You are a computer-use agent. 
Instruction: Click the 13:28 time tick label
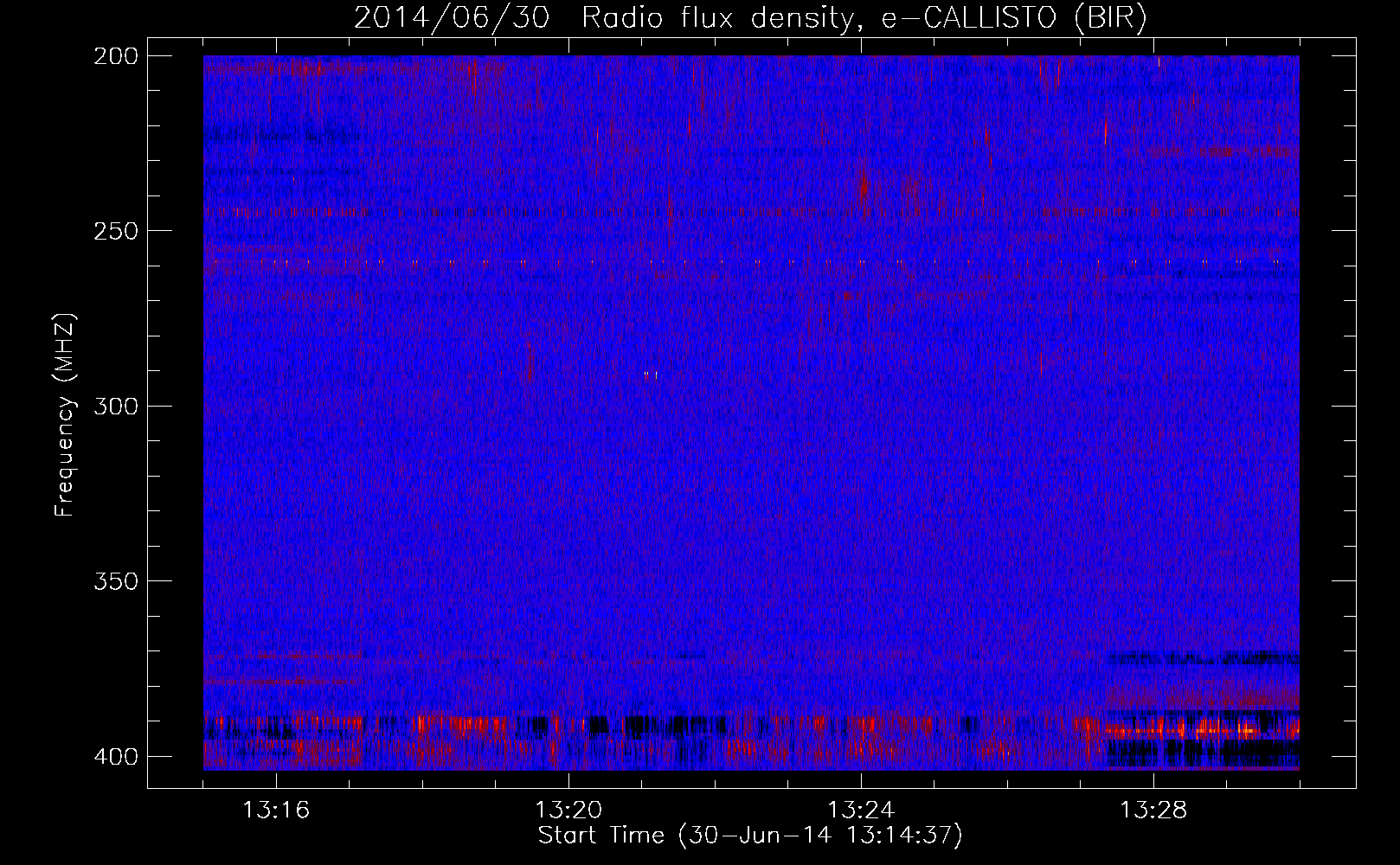tap(1153, 811)
